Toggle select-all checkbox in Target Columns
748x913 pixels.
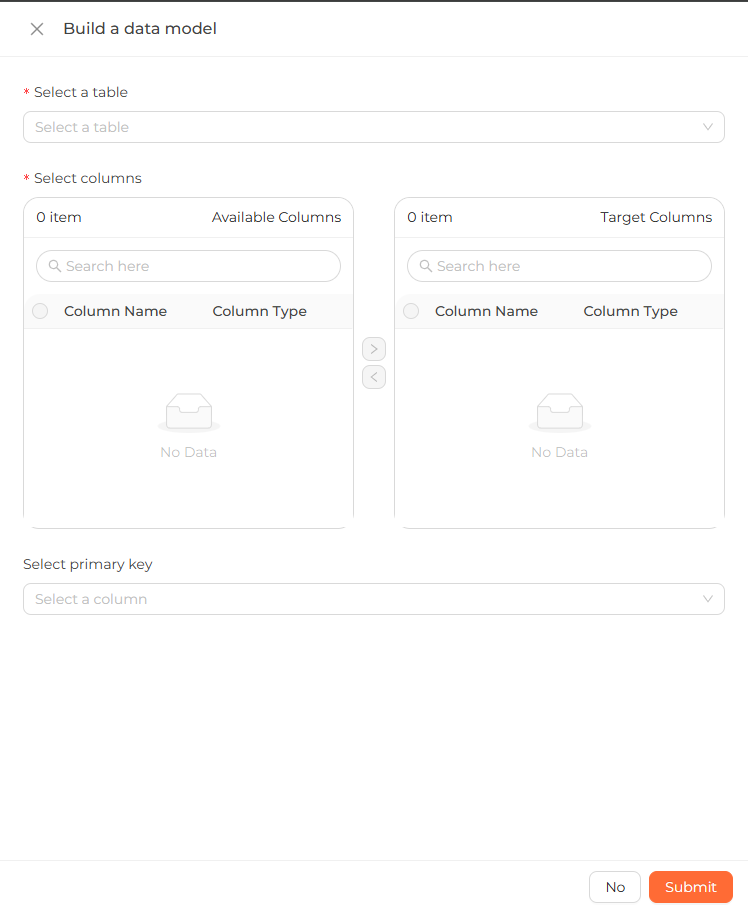tap(411, 311)
